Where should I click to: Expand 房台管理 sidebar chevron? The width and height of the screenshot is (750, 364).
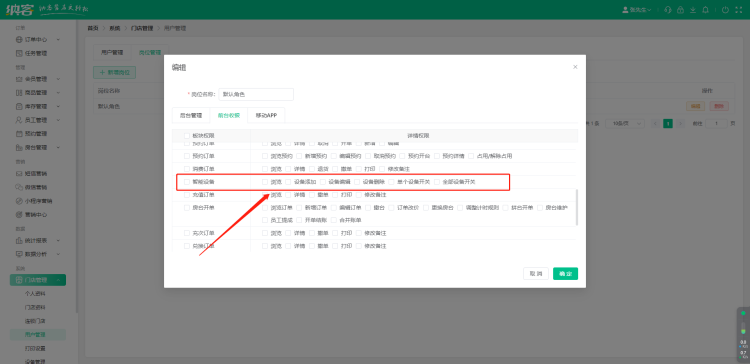point(58,147)
